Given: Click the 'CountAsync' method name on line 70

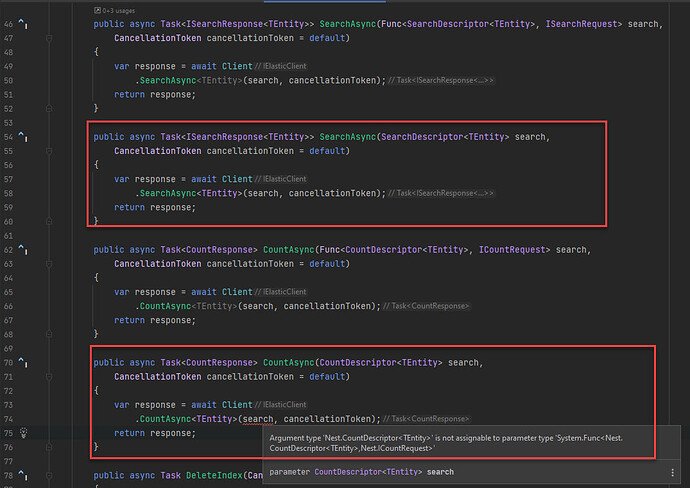Looking at the screenshot, I should coord(289,362).
